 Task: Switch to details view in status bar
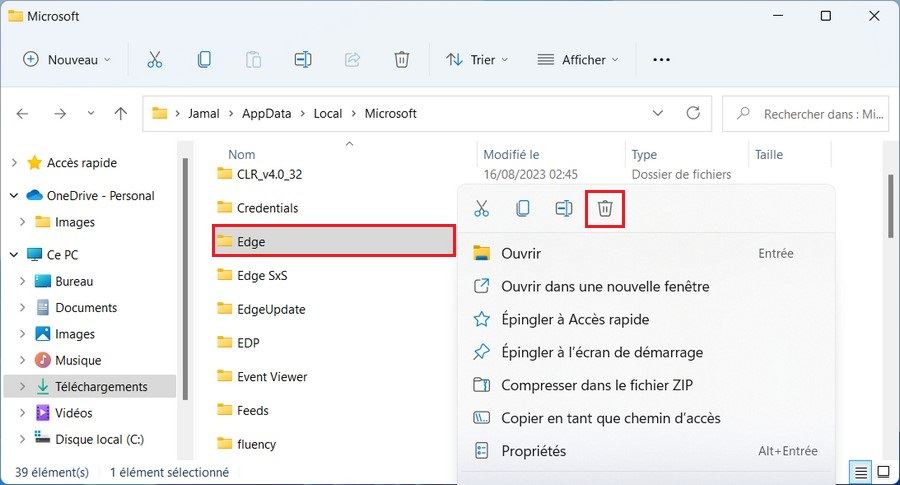point(861,471)
